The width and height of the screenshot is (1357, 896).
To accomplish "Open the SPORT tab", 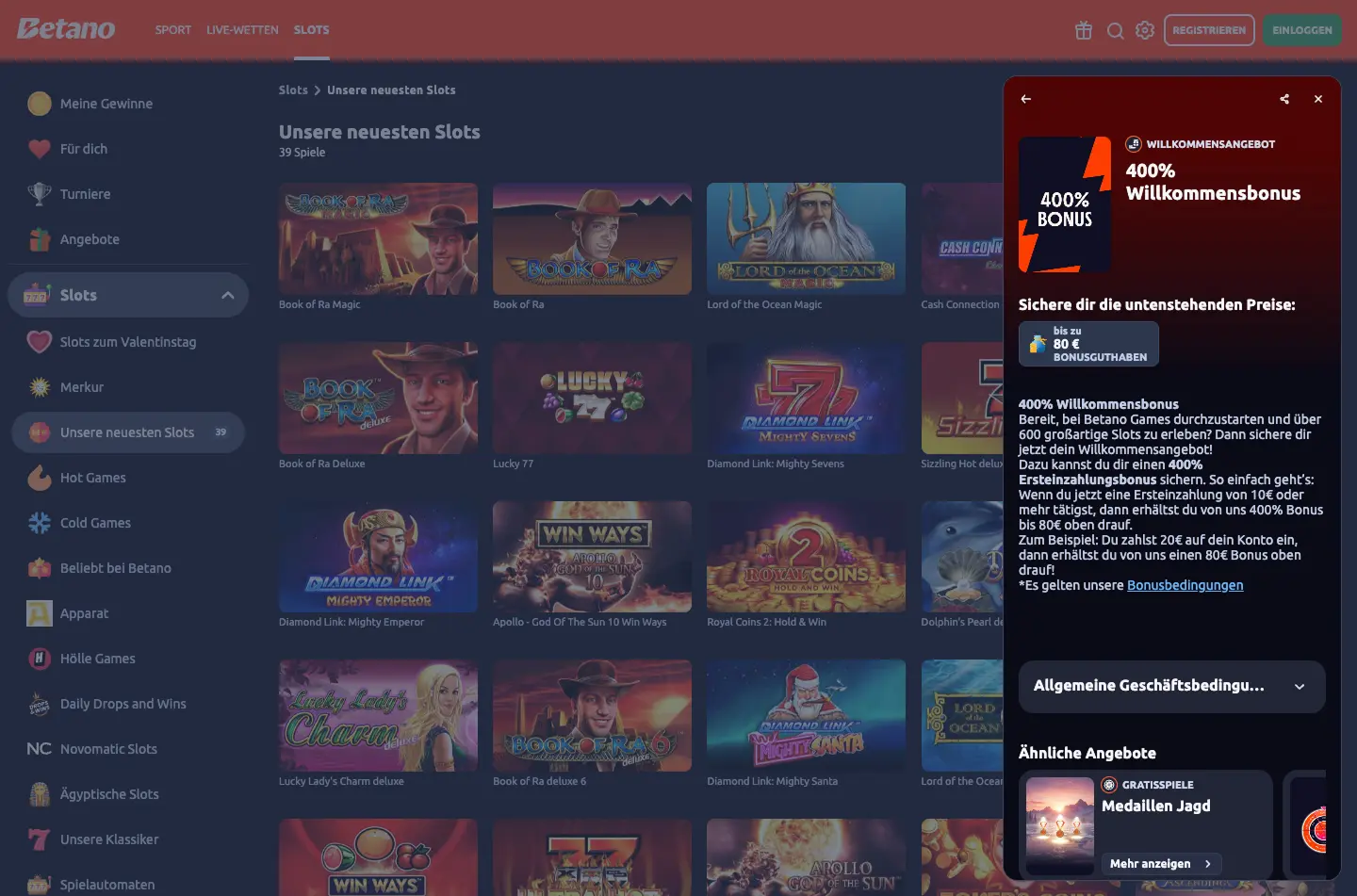I will tap(173, 30).
